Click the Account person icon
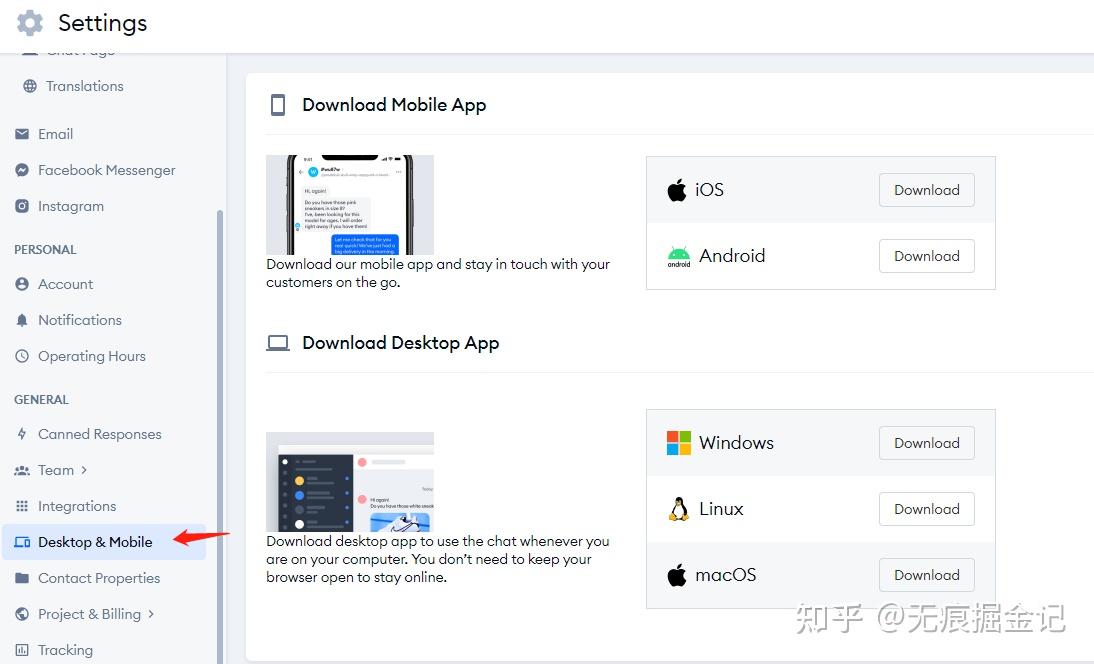 [22, 285]
